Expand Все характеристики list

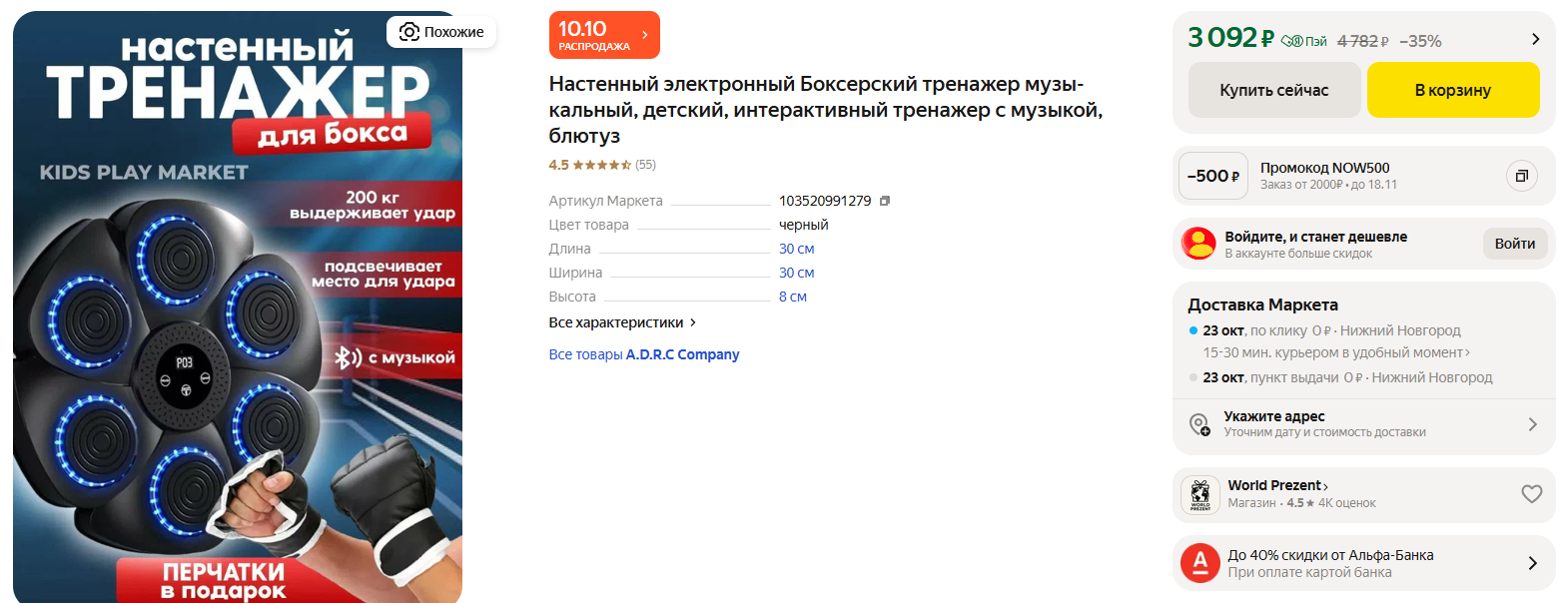pos(621,322)
